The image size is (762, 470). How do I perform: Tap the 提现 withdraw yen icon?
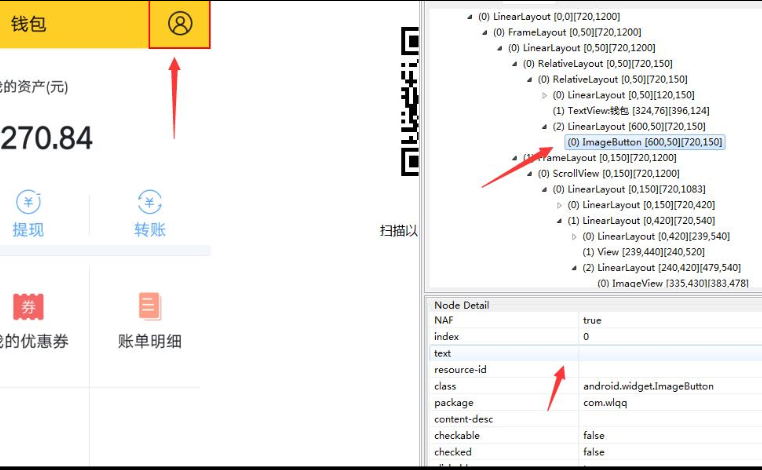(x=28, y=203)
